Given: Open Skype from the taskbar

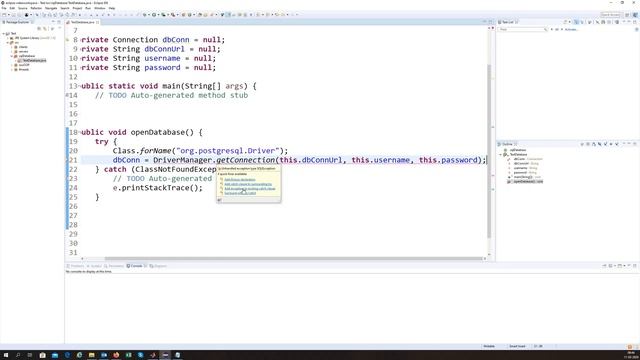Looking at the screenshot, I should (x=140, y=355).
